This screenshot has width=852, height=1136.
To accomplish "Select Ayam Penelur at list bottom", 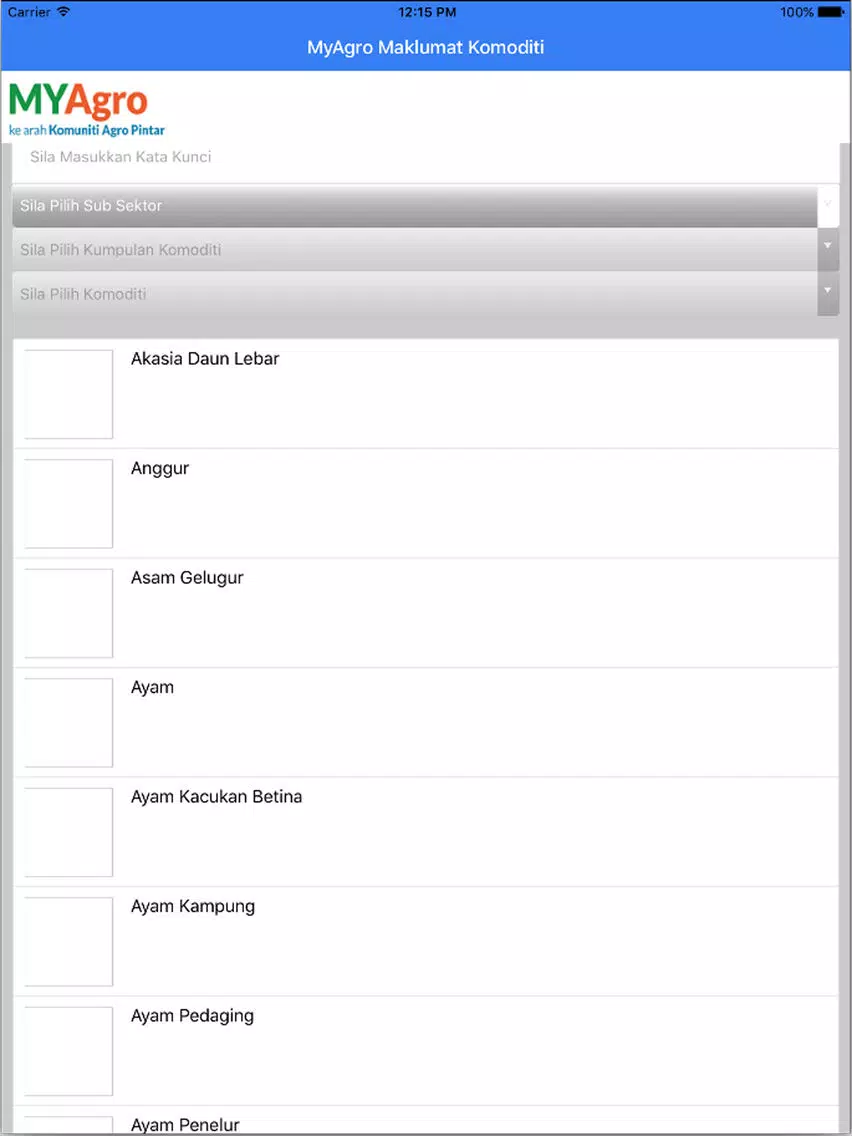I will click(426, 1120).
